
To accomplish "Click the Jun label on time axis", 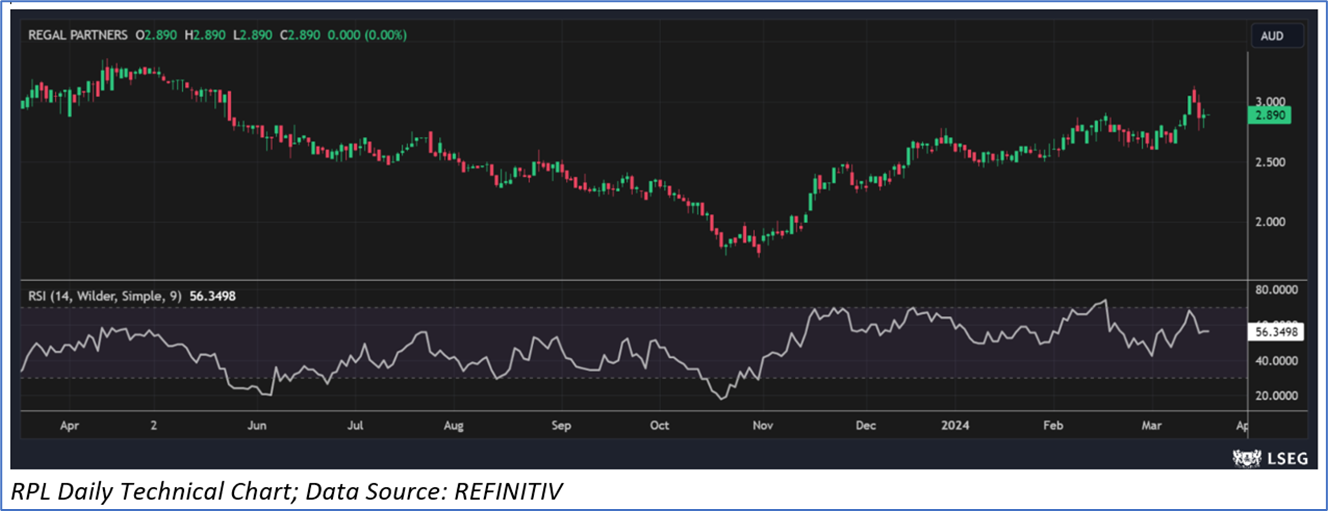I will coord(257,425).
